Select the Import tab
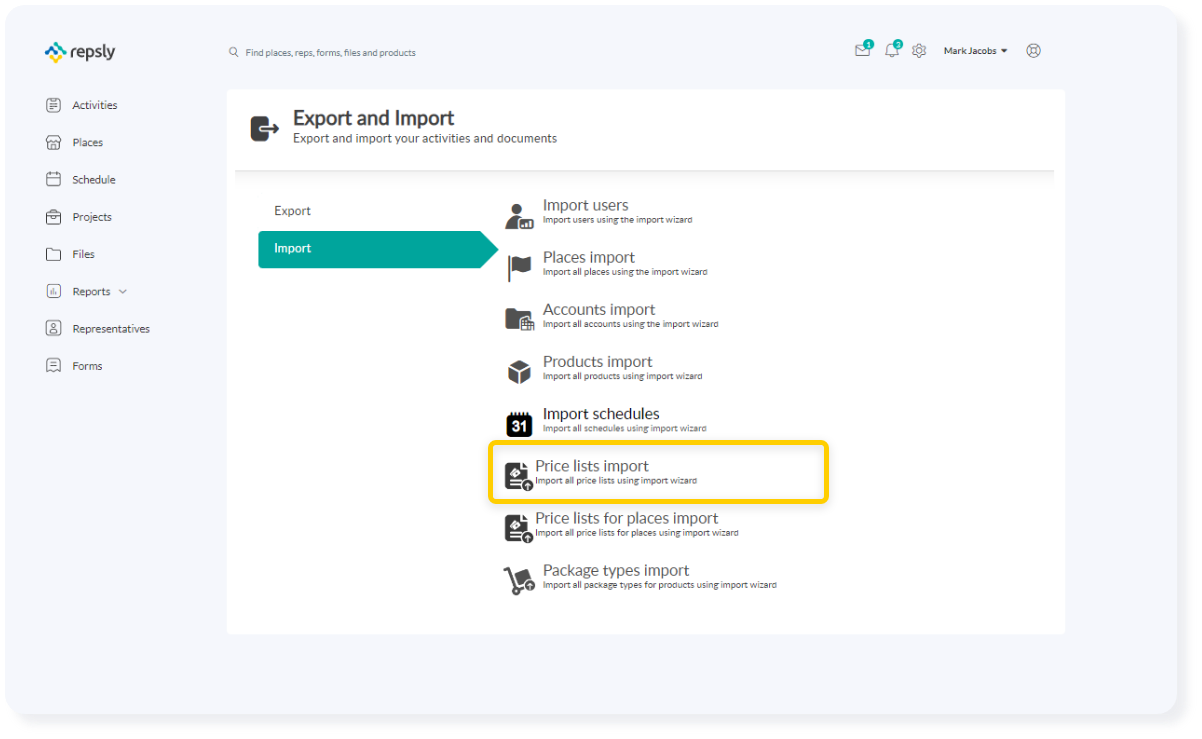The width and height of the screenshot is (1202, 739). pyautogui.click(x=378, y=249)
